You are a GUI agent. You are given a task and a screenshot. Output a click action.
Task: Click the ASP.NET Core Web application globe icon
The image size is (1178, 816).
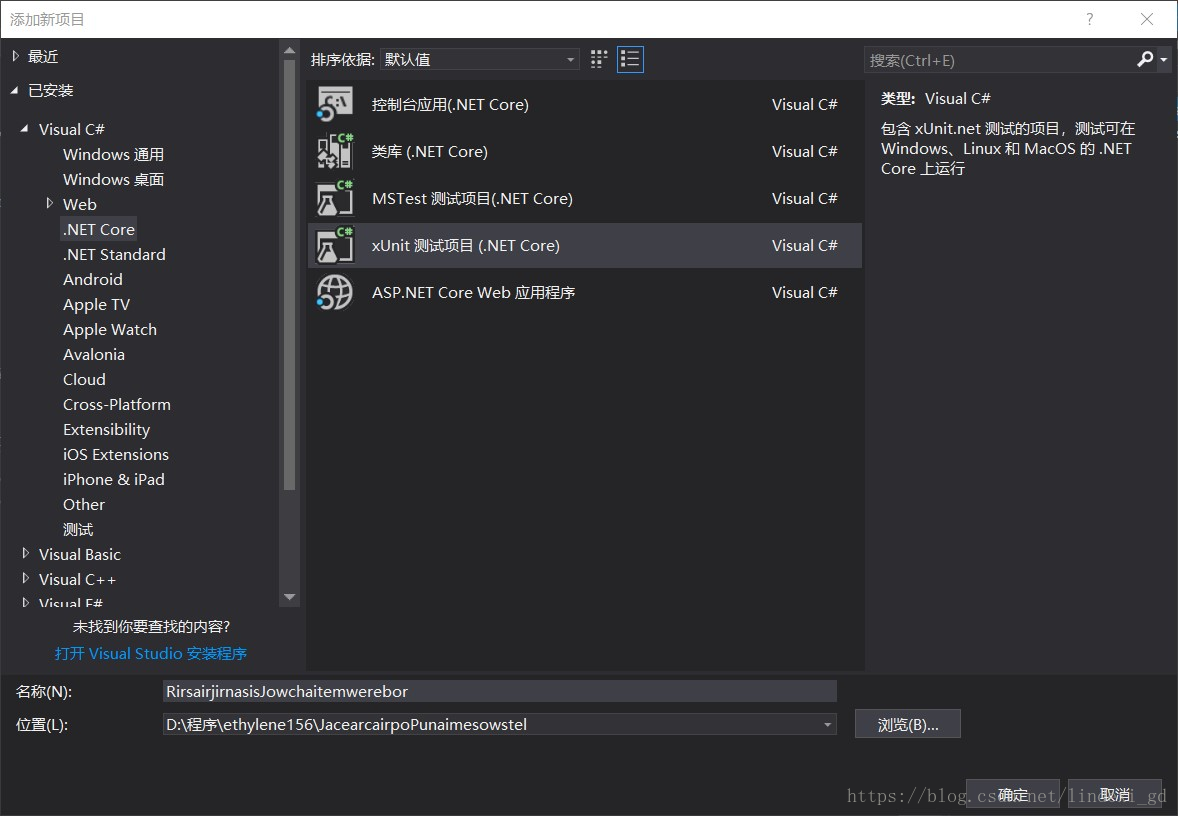(335, 292)
